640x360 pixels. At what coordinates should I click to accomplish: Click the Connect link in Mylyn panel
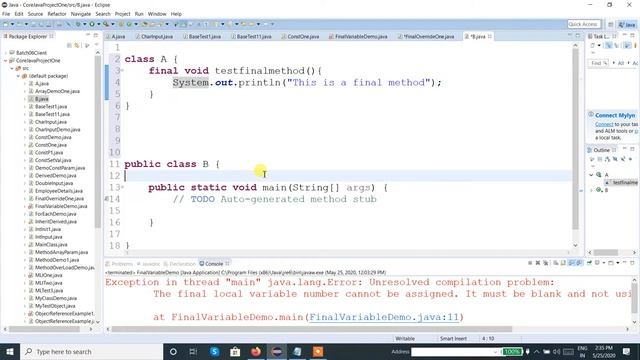click(604, 124)
